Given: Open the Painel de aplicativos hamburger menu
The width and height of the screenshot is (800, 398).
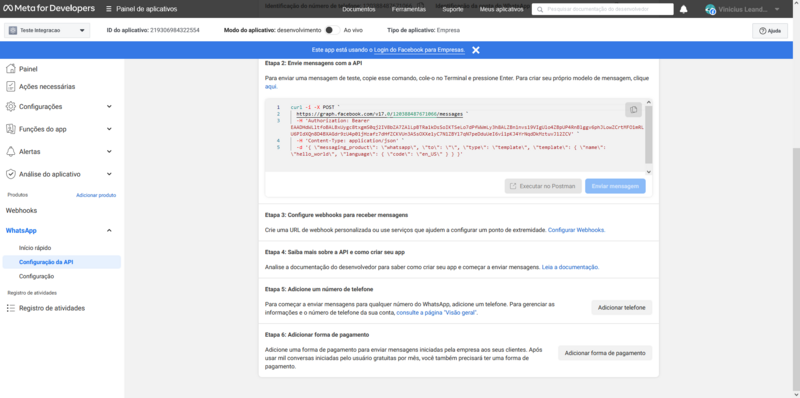Looking at the screenshot, I should pyautogui.click(x=109, y=9).
